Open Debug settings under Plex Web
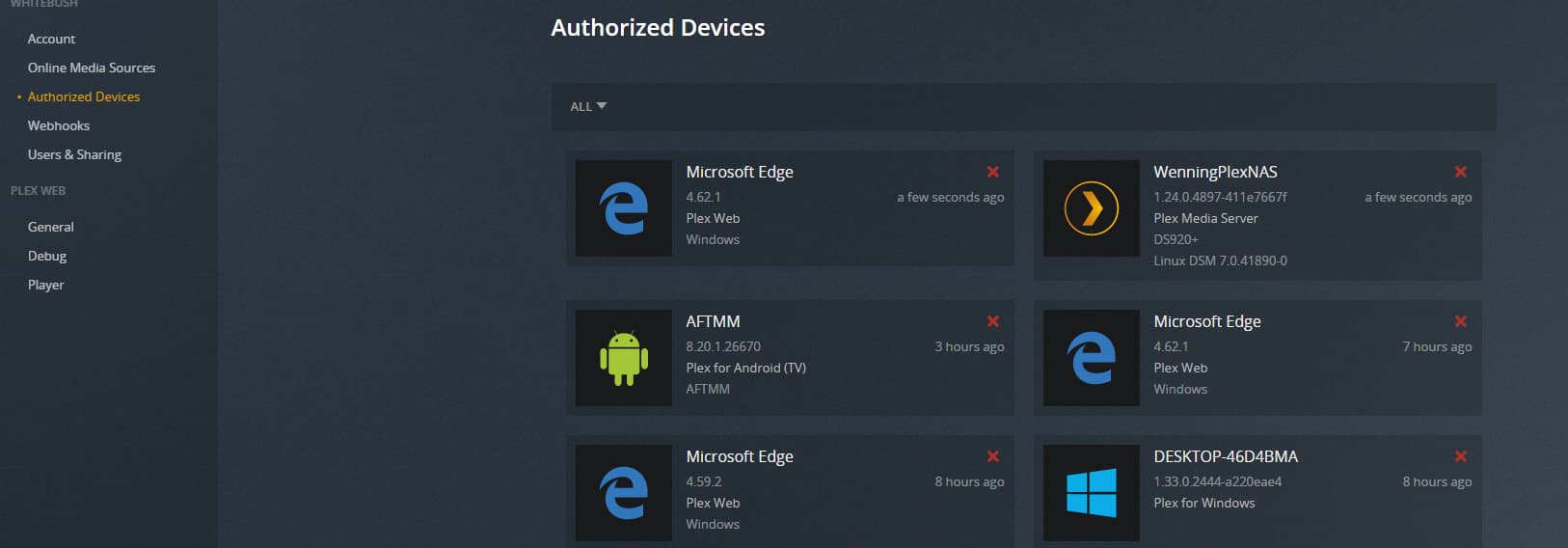This screenshot has height=548, width=1568. click(46, 256)
